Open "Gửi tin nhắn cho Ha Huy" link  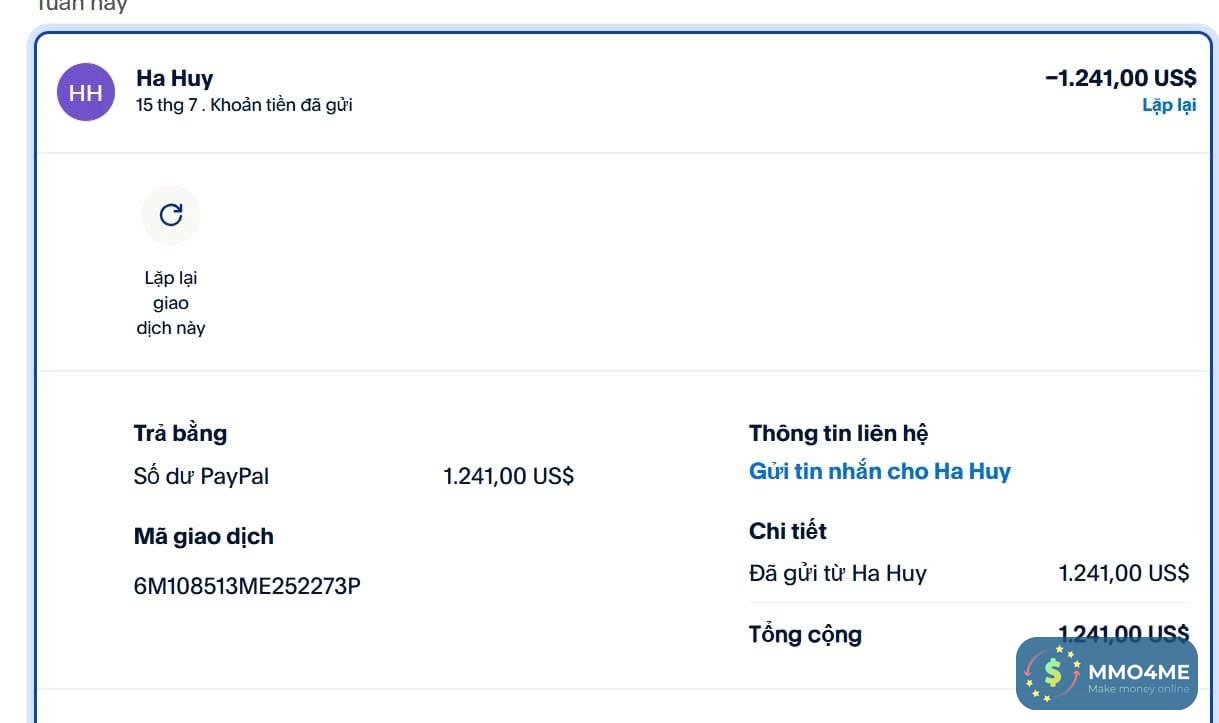click(x=879, y=471)
